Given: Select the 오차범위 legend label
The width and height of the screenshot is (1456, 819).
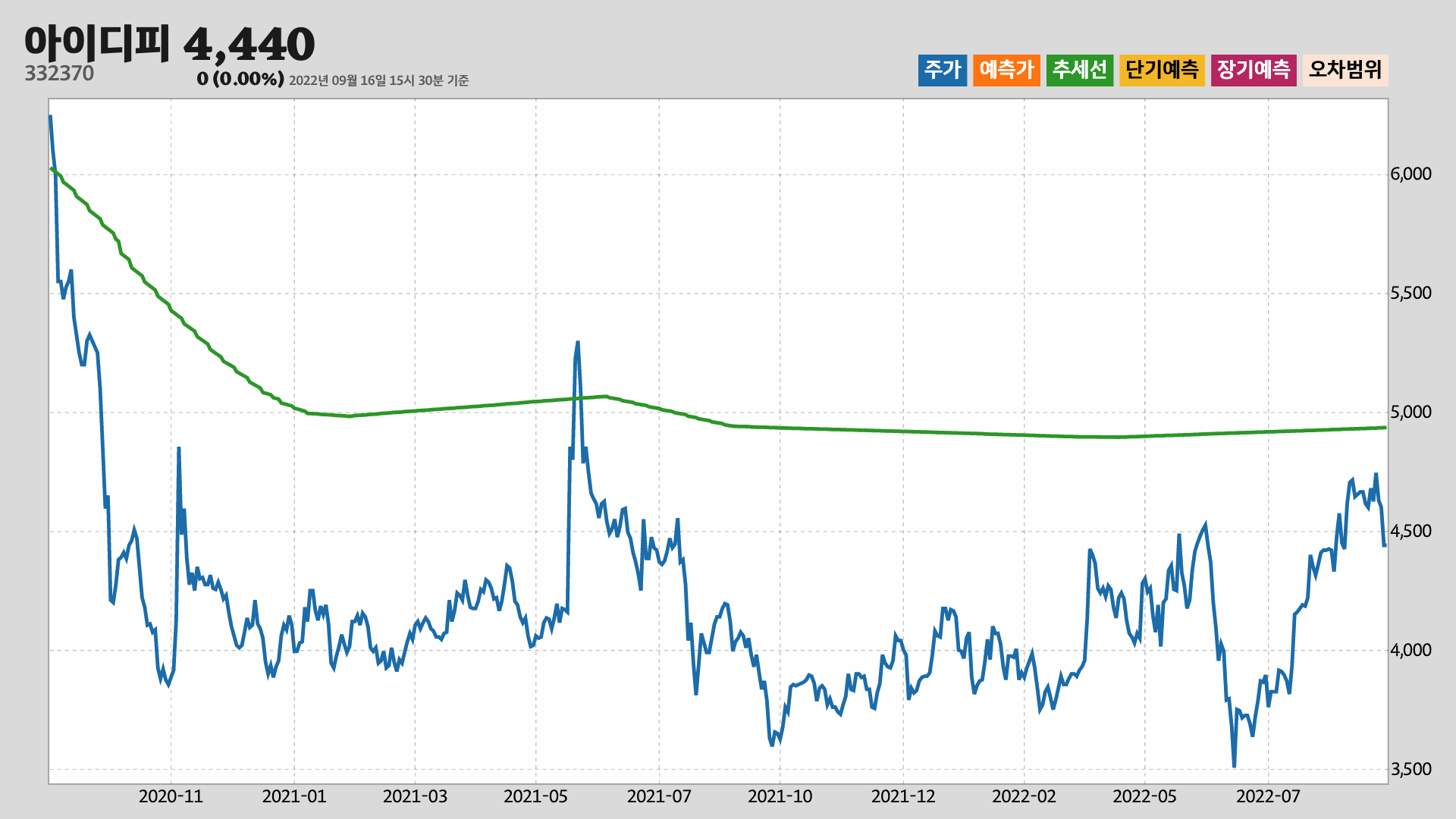Looking at the screenshot, I should coord(1345,70).
